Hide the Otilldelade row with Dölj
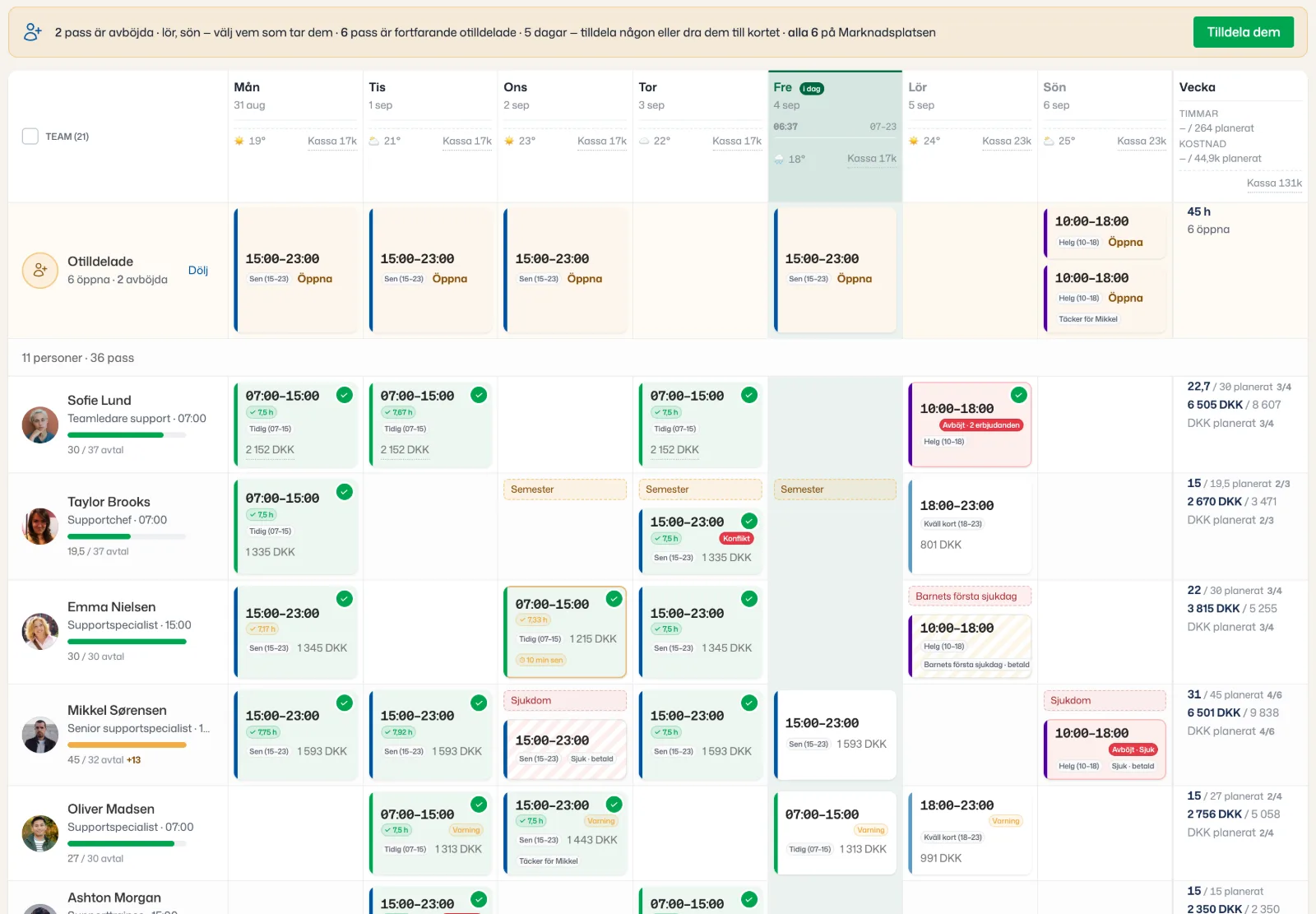Image resolution: width=1316 pixels, height=914 pixels. click(198, 271)
